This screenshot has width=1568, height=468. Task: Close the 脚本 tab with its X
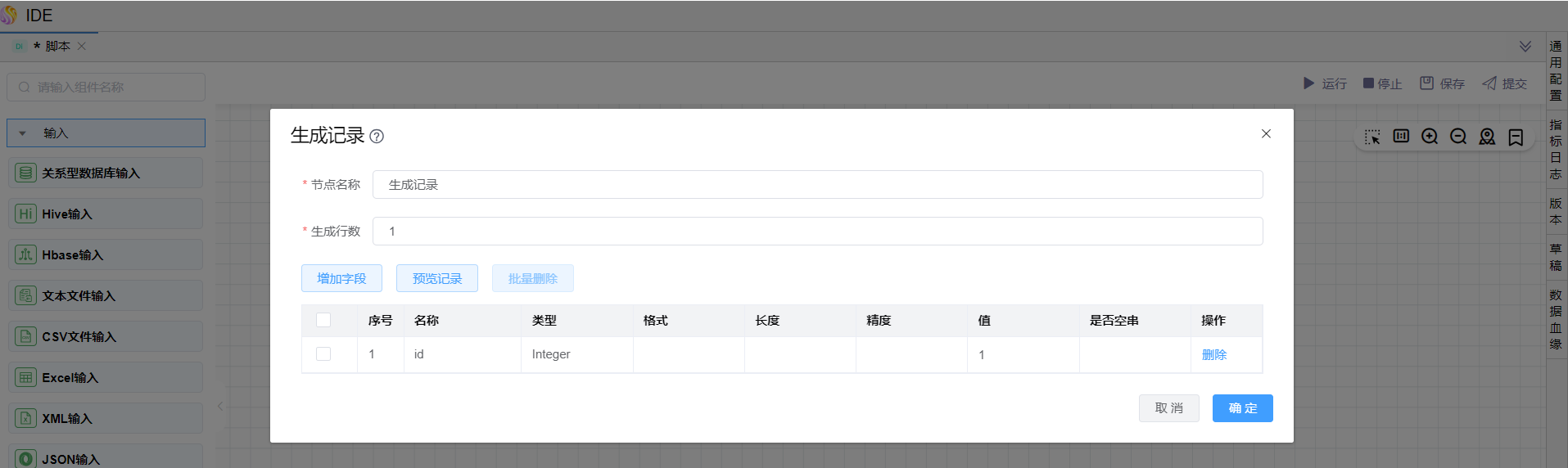click(x=82, y=46)
